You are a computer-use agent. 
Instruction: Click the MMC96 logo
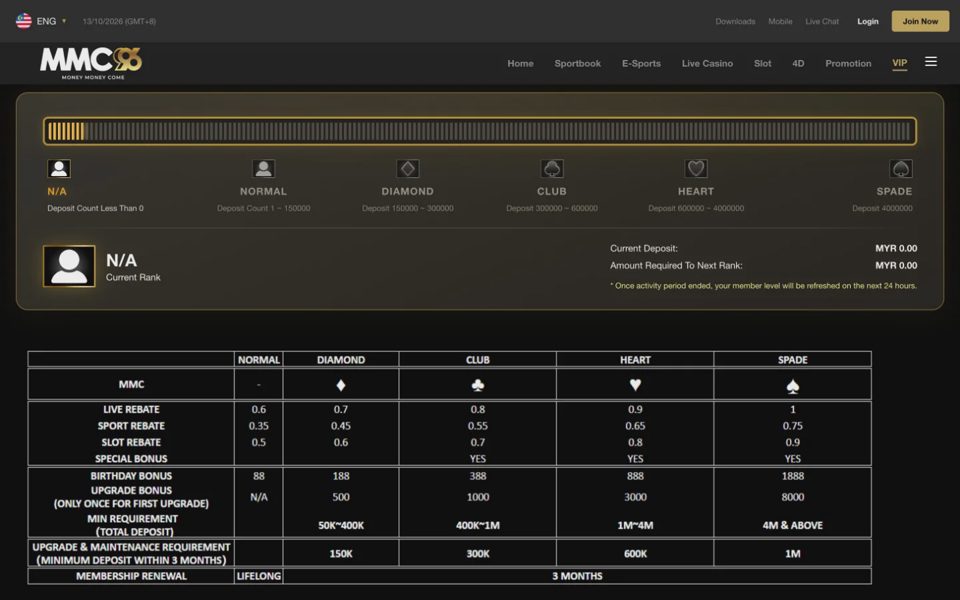tap(91, 63)
